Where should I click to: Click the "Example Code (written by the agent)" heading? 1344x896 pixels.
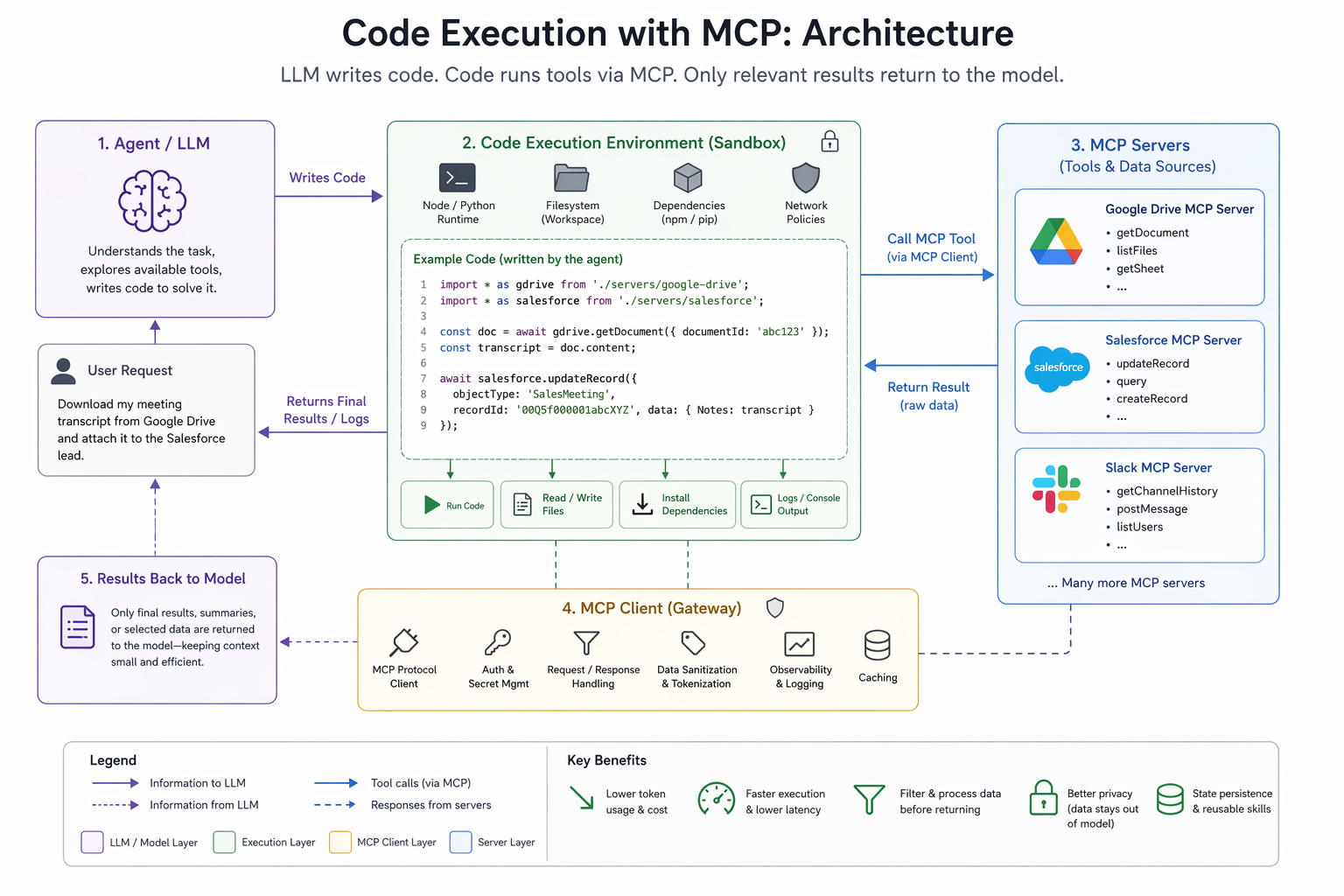coord(518,259)
